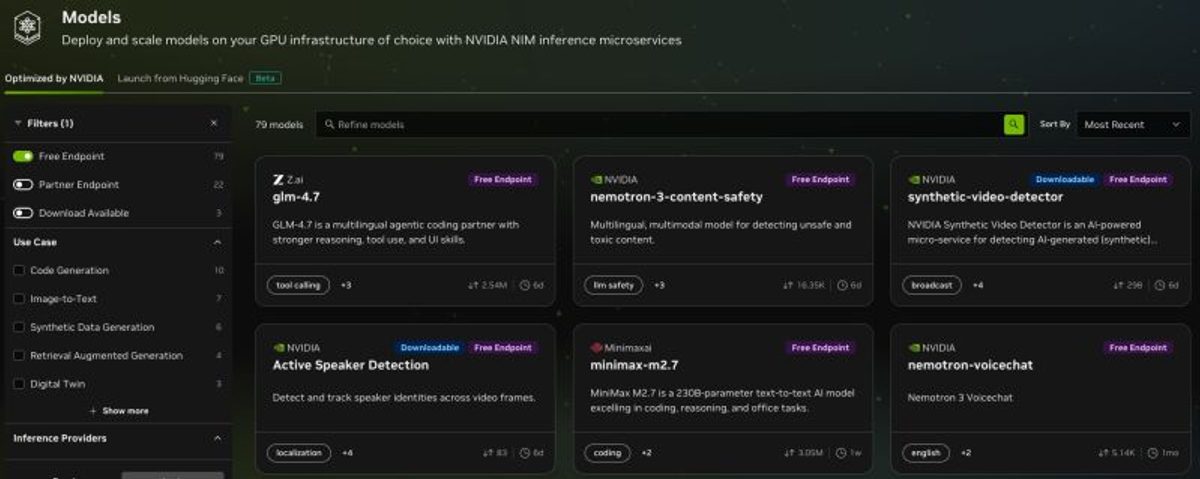Open synthetic-video-detector model title

point(986,197)
